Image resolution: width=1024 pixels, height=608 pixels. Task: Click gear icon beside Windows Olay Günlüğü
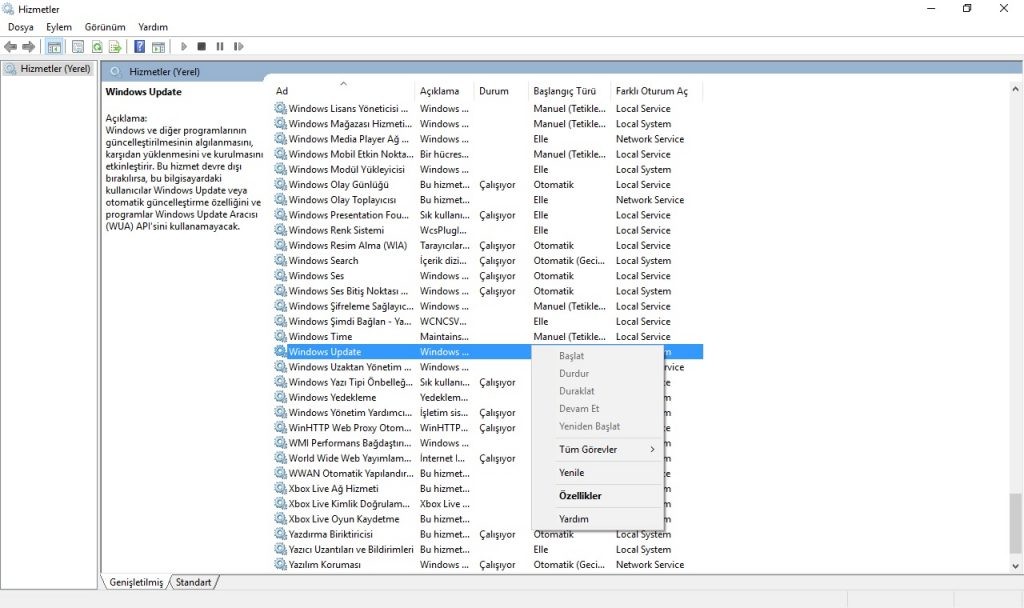click(281, 184)
